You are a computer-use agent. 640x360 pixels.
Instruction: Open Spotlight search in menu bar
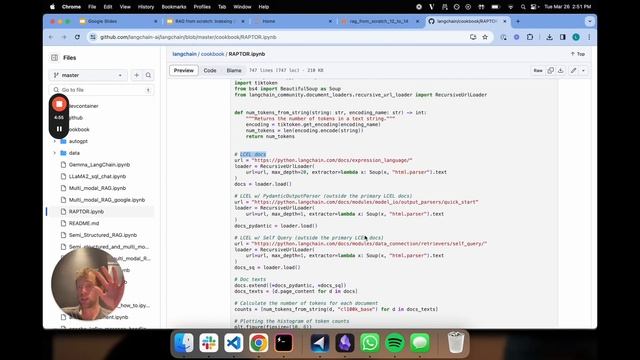(x=523, y=7)
